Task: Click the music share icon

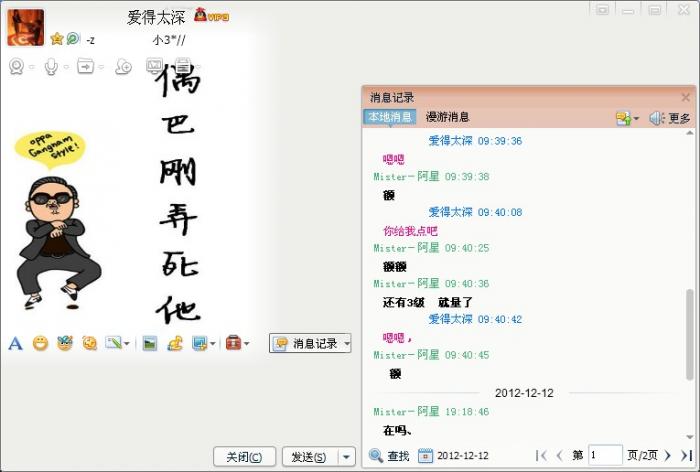Action: tap(175, 343)
